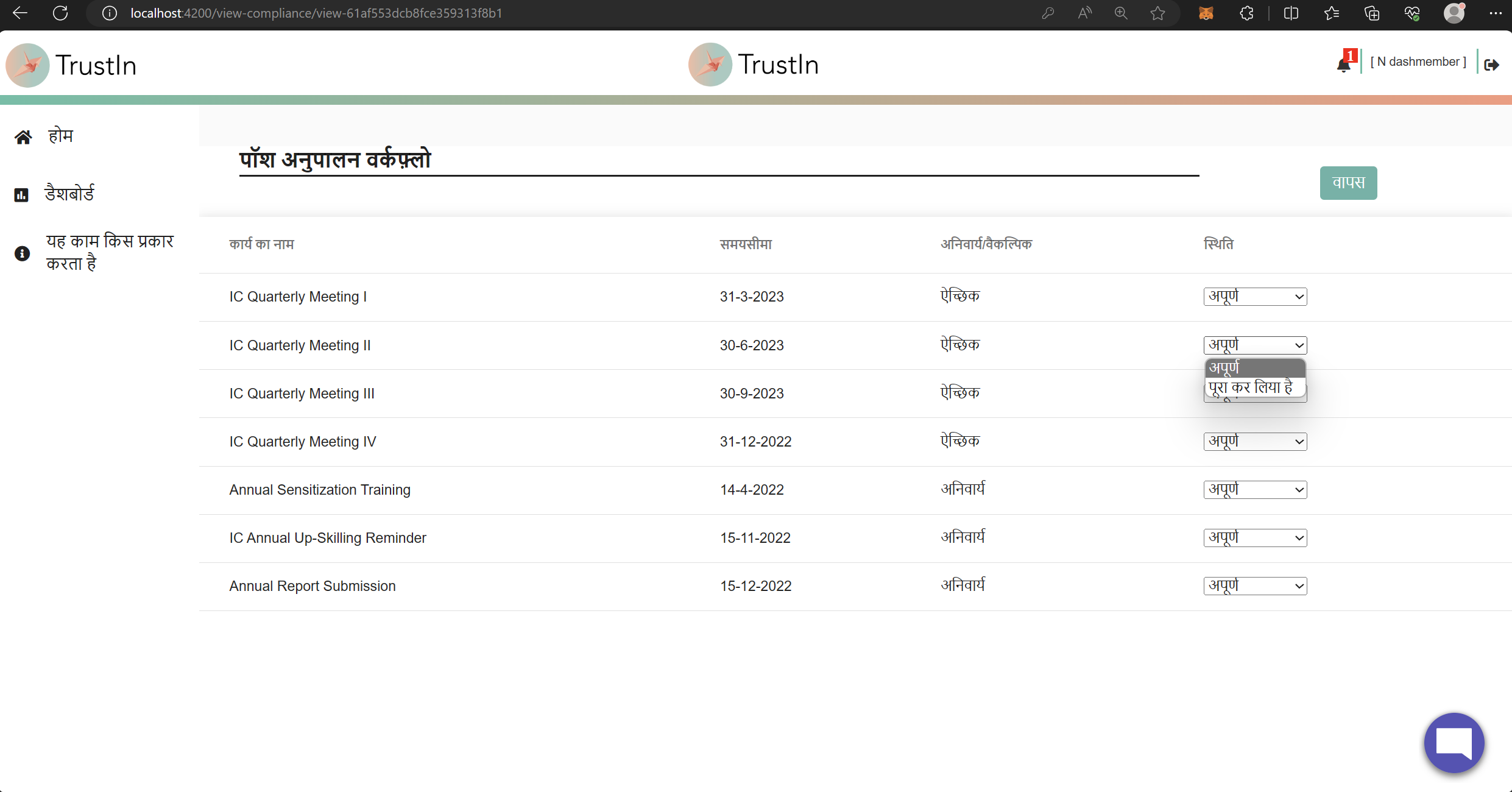Image resolution: width=1512 pixels, height=792 pixels.
Task: Open status dropdown for Annual Report Submission
Action: [1254, 585]
